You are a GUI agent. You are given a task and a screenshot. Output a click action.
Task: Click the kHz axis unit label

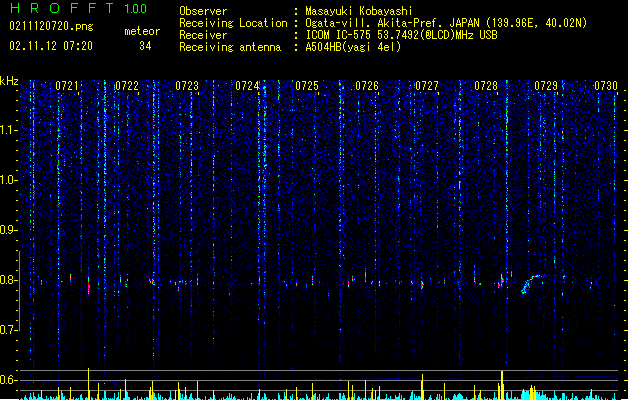click(x=9, y=81)
